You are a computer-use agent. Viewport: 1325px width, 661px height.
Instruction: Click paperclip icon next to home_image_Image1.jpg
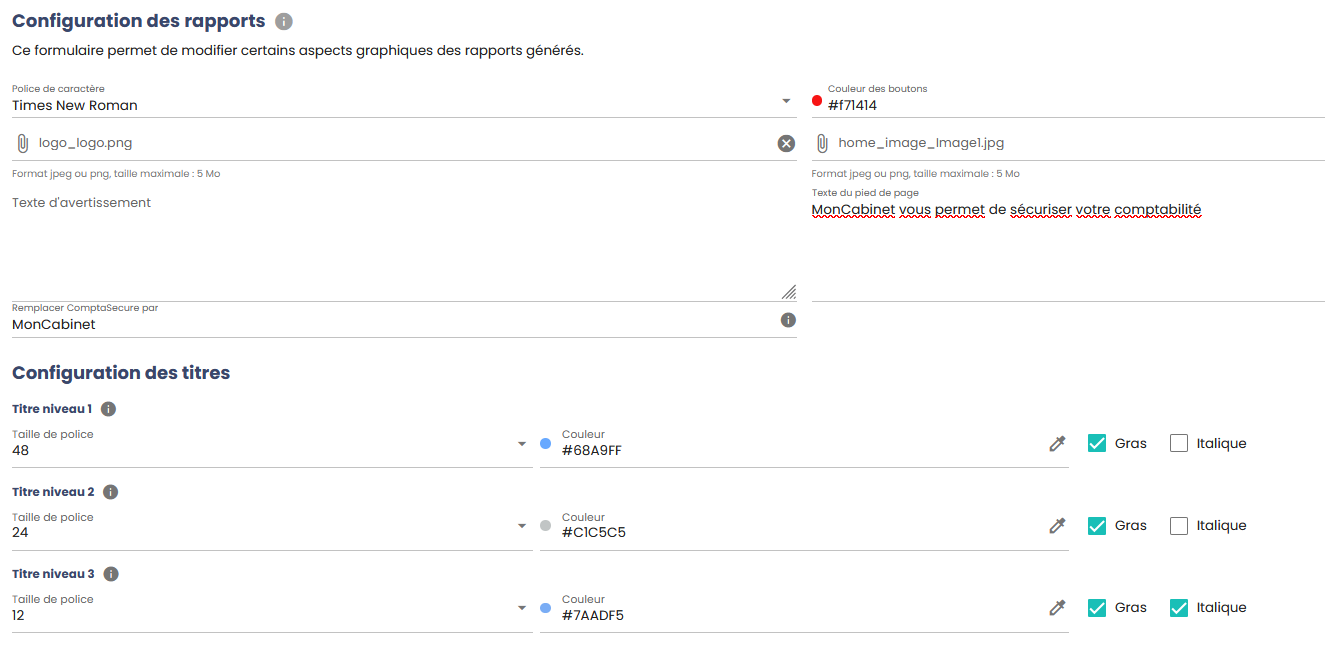(822, 143)
